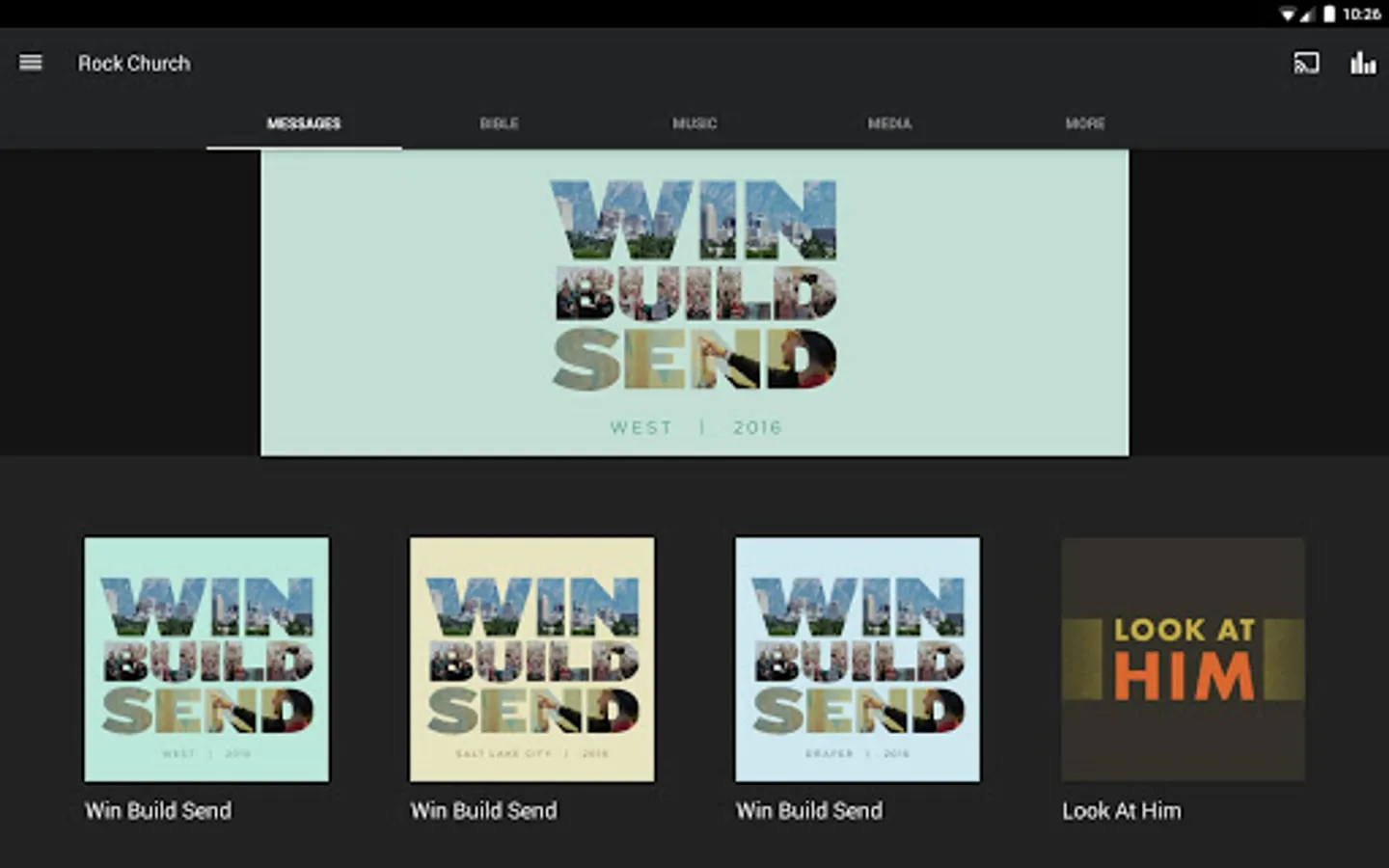Go to the Music tab

694,123
